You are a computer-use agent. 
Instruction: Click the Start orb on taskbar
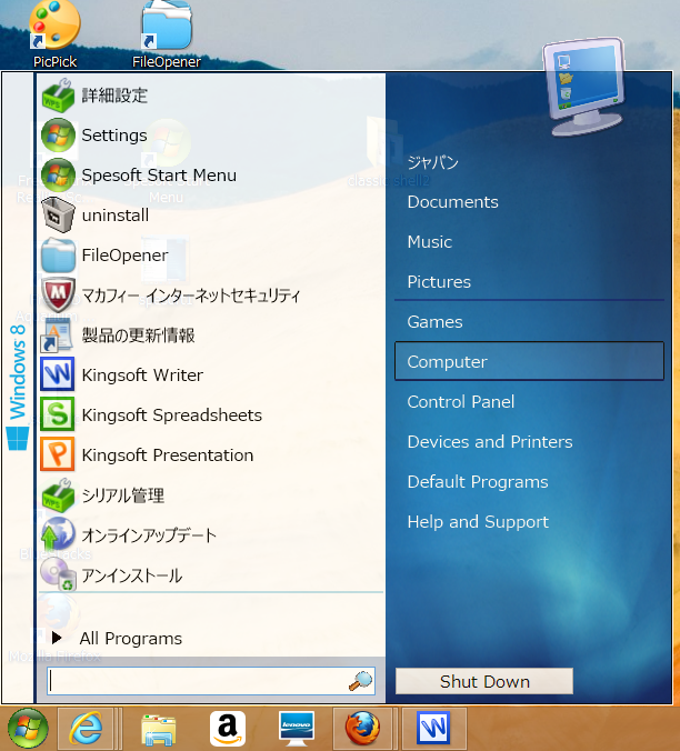coord(28,728)
